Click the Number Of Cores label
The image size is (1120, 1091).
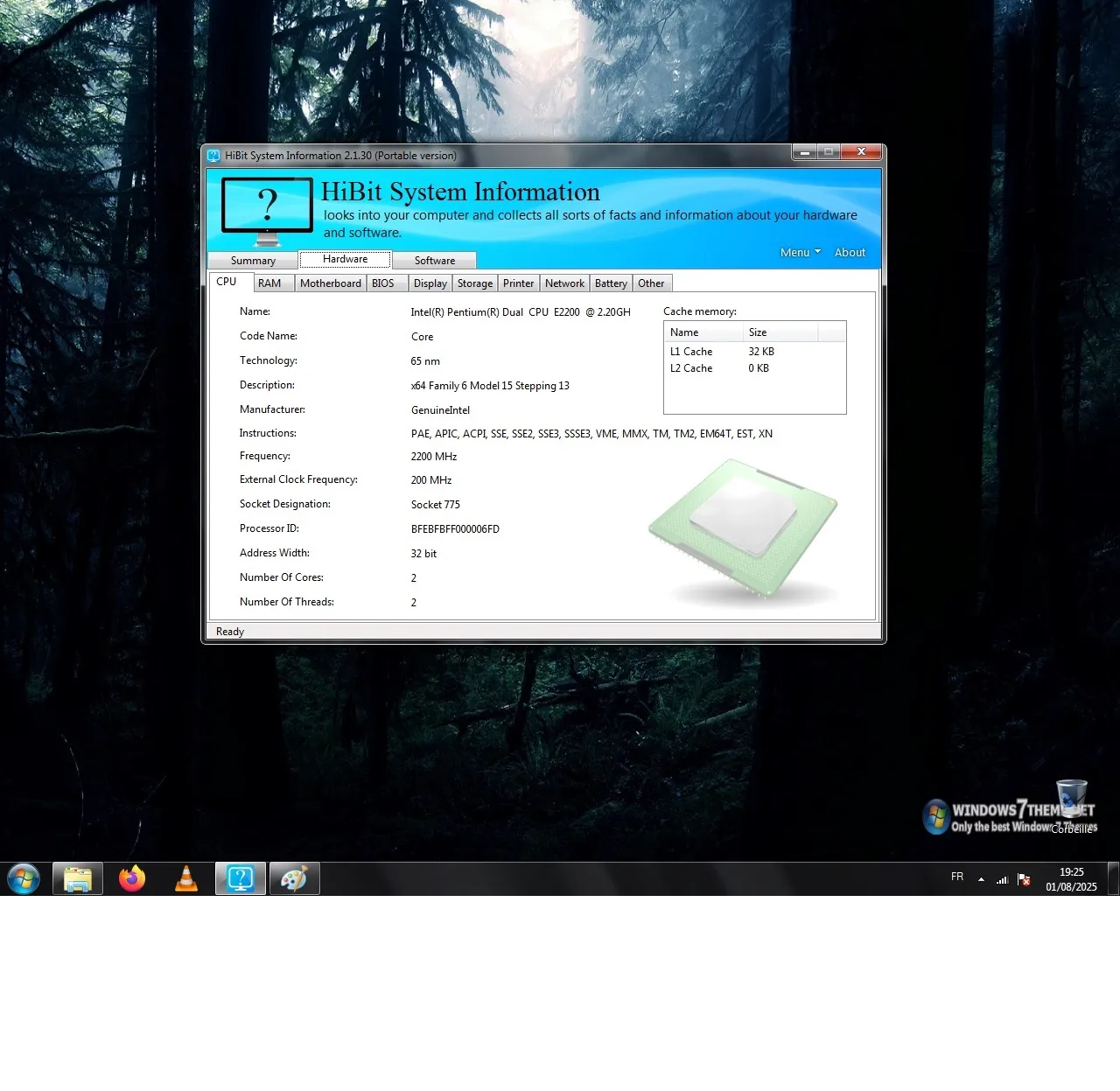[x=282, y=577]
